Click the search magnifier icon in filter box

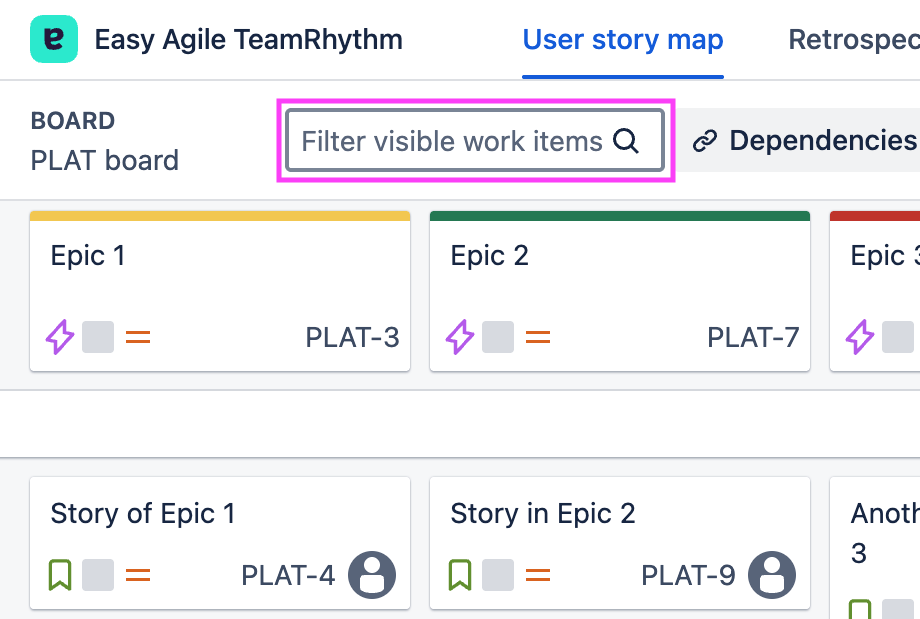[x=626, y=141]
